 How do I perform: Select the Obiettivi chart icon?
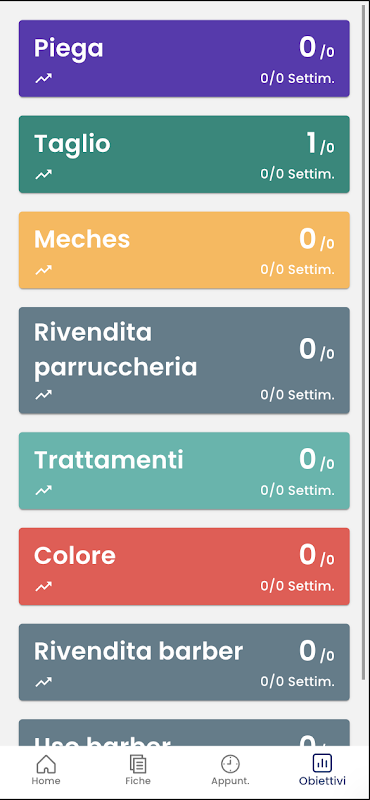[x=322, y=763]
